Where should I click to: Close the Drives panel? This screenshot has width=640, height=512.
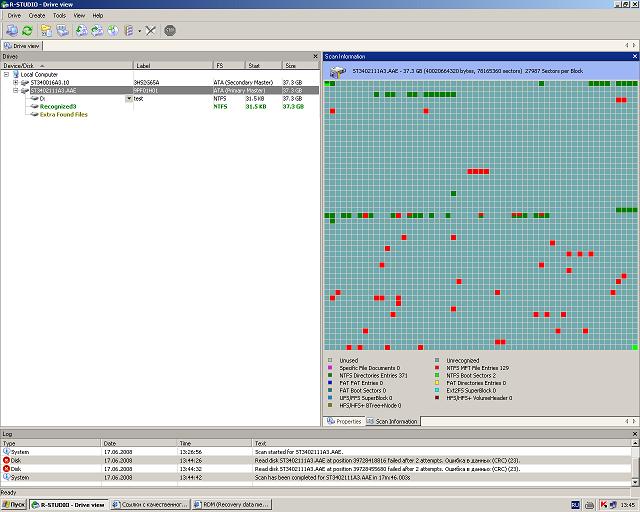[315, 56]
